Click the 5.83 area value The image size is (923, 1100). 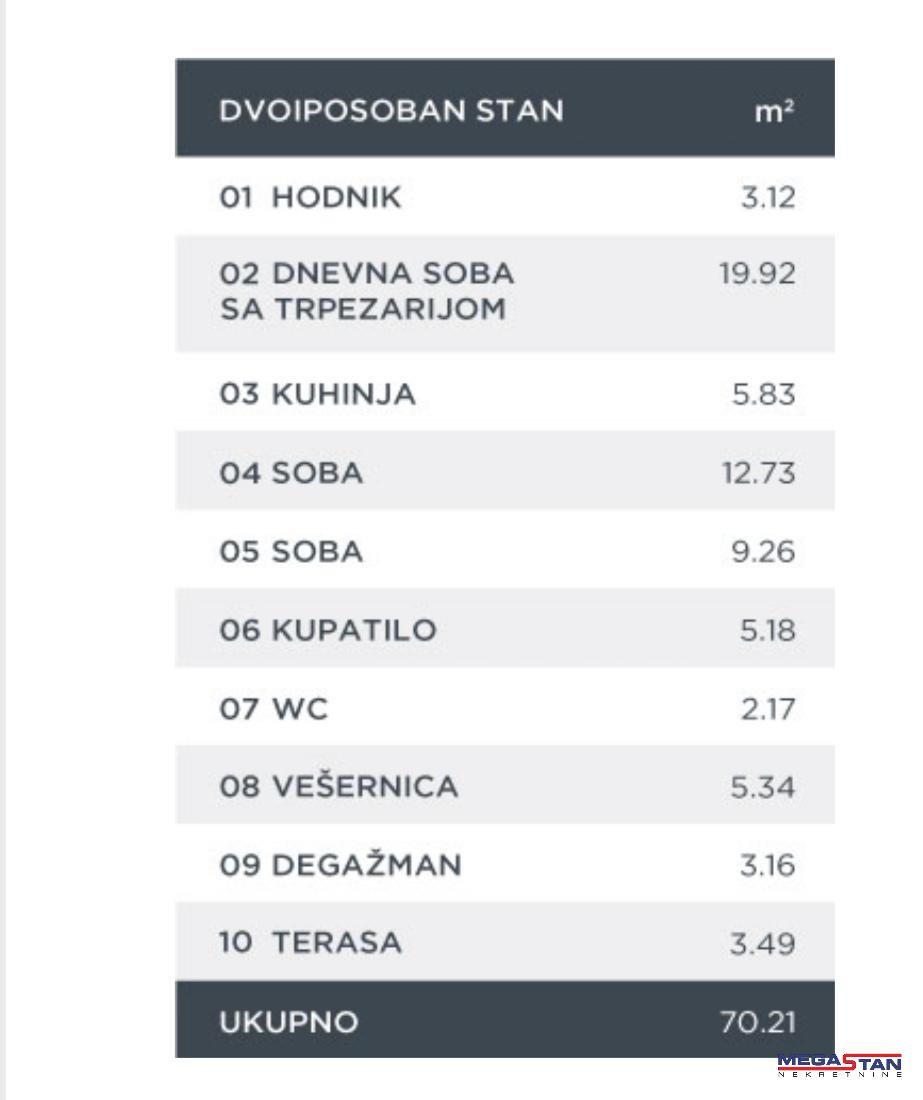click(x=763, y=394)
